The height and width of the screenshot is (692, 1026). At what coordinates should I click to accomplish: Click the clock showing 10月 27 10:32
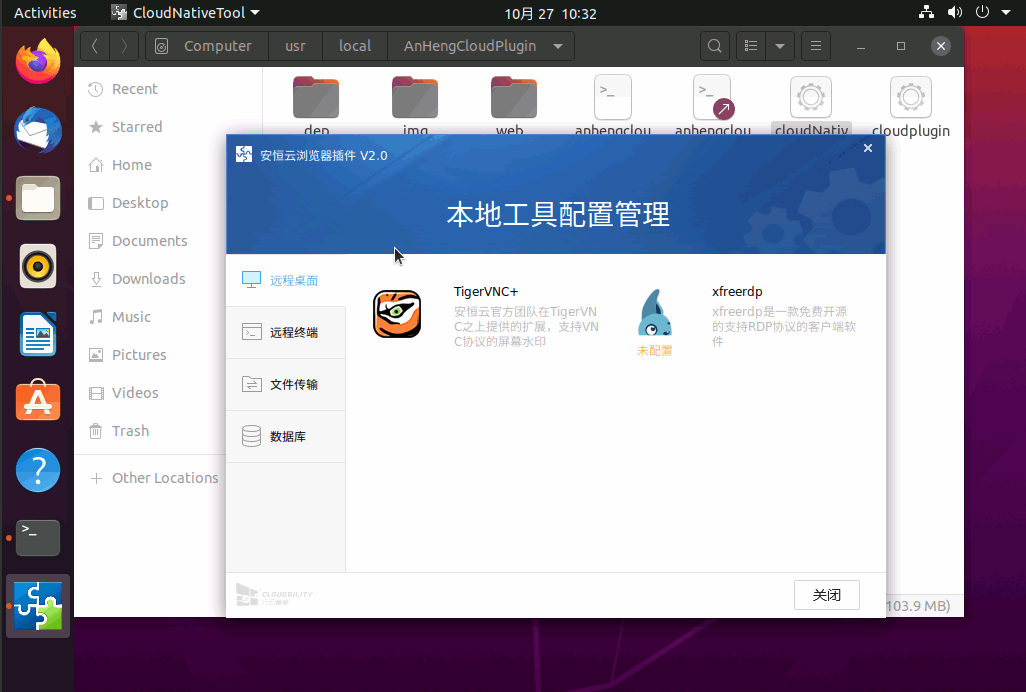point(550,14)
